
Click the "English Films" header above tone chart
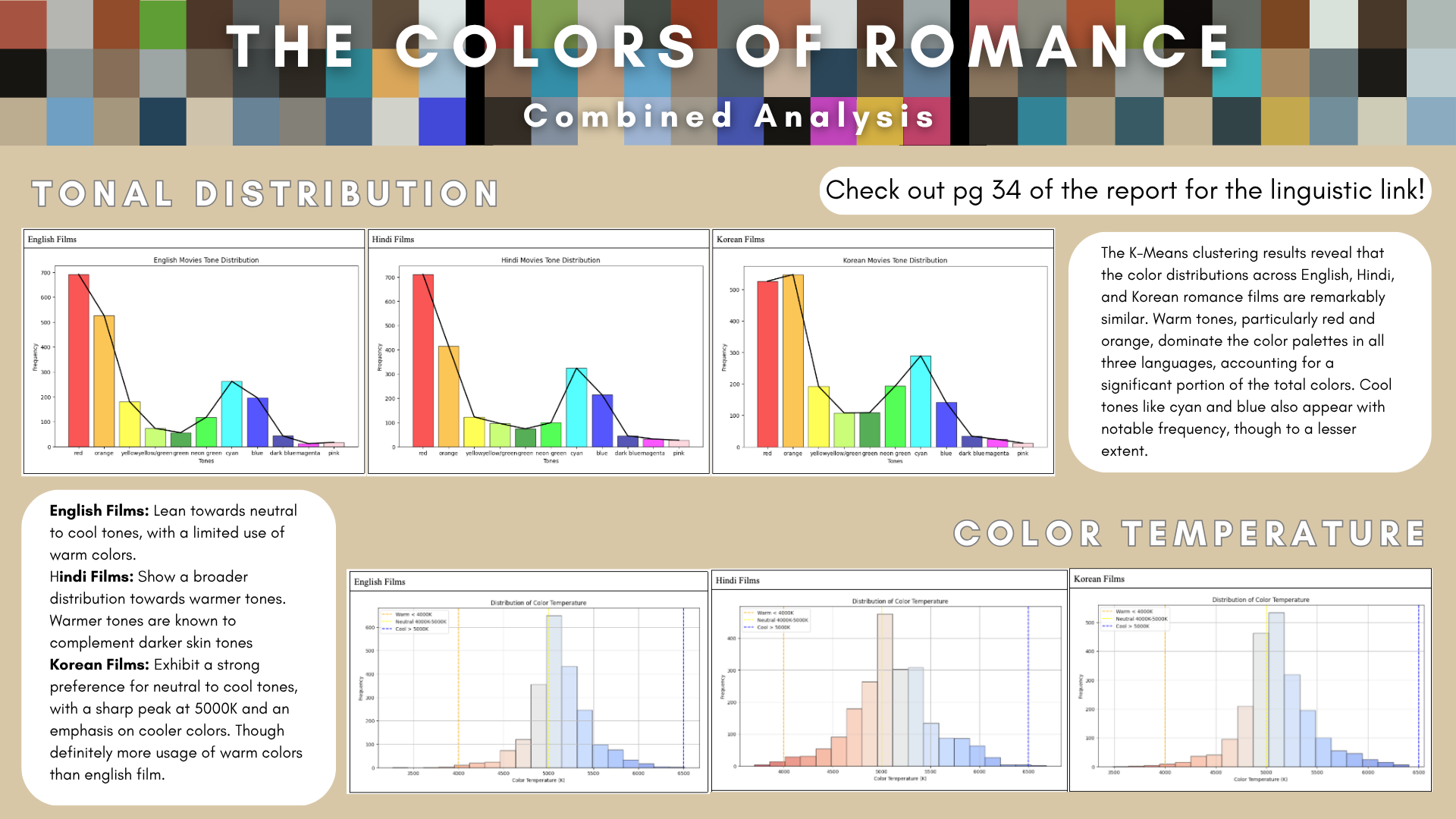point(52,240)
